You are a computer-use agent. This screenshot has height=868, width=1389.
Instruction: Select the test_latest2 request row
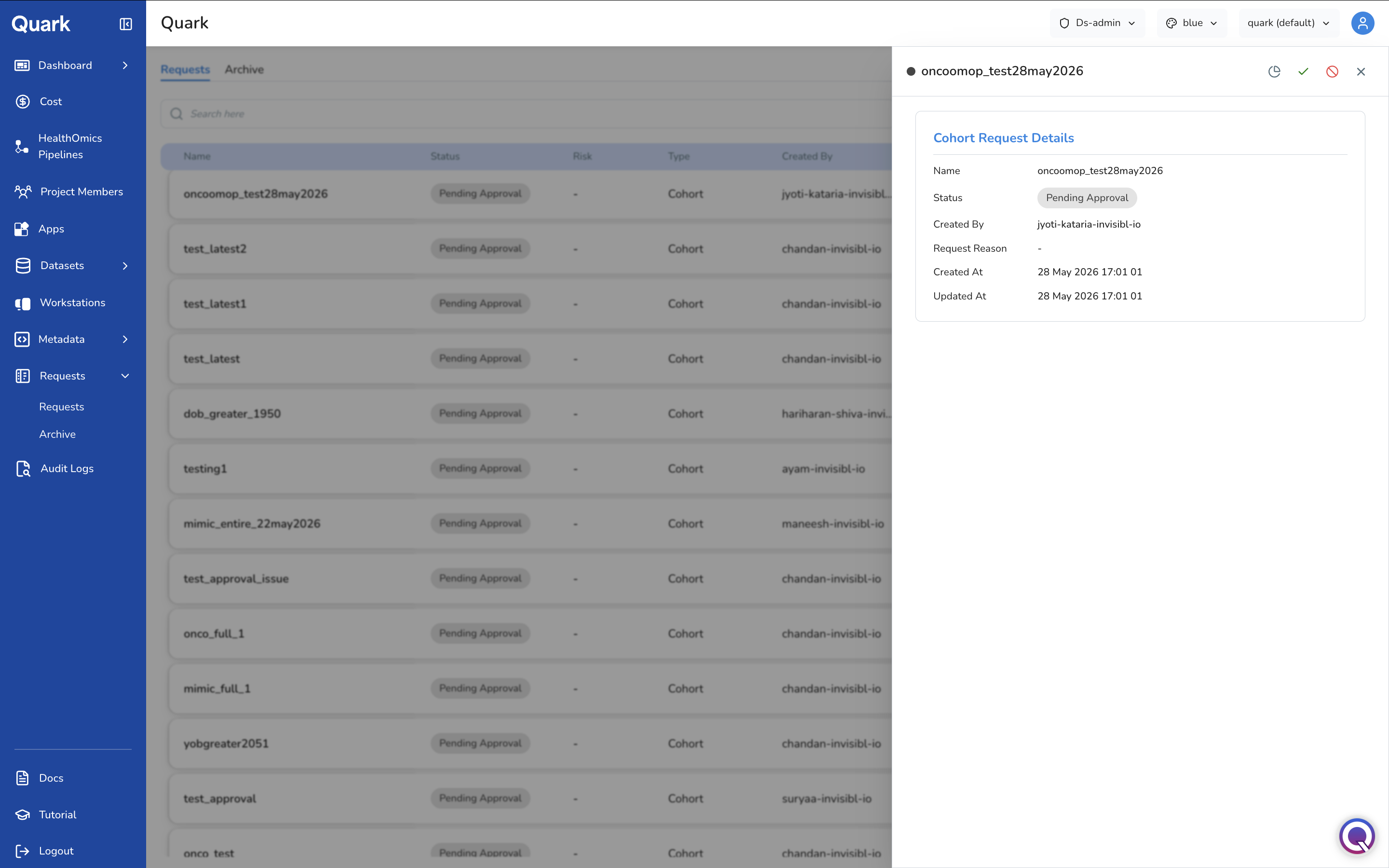[x=530, y=248]
